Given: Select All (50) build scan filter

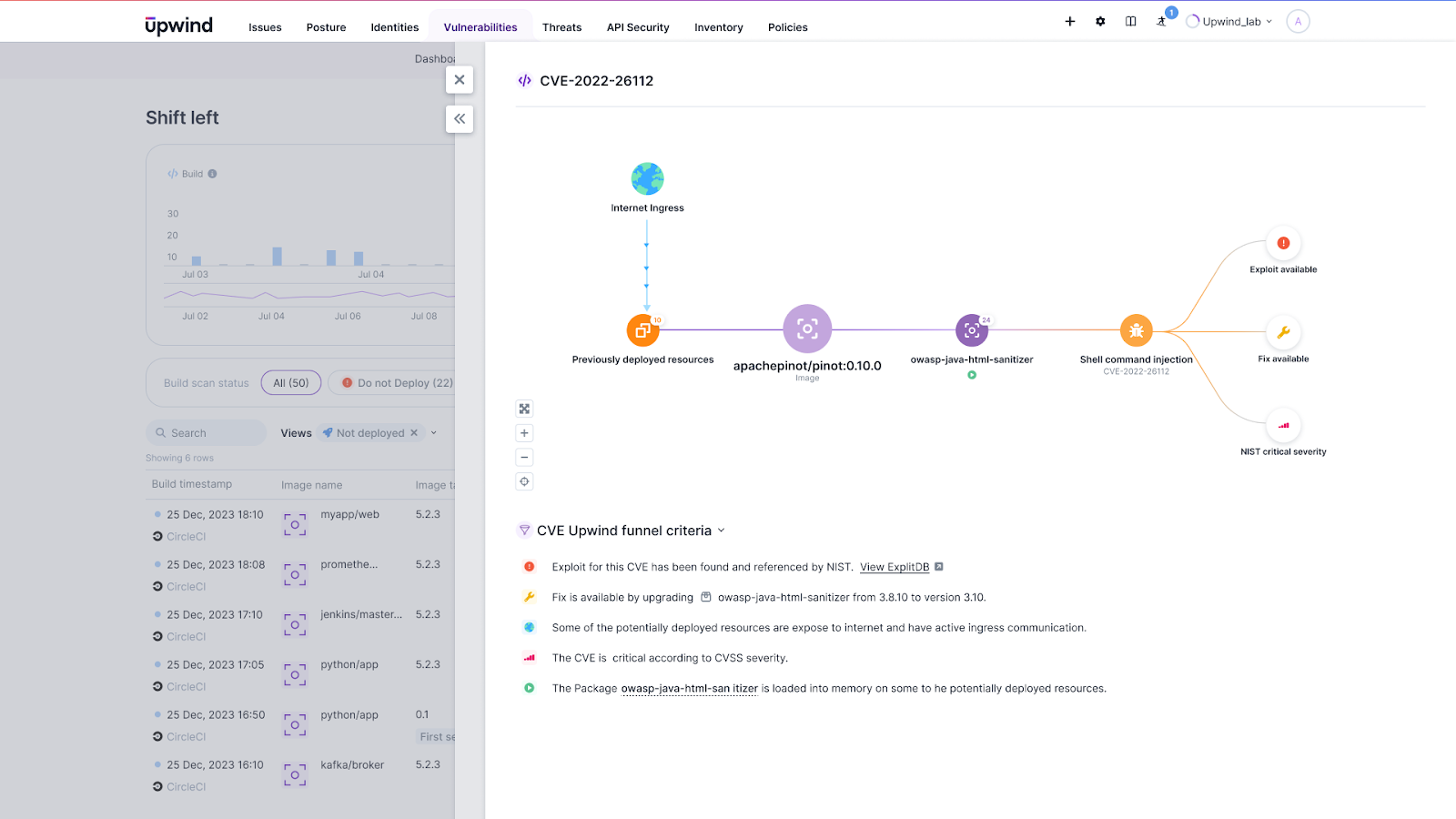Looking at the screenshot, I should point(291,383).
